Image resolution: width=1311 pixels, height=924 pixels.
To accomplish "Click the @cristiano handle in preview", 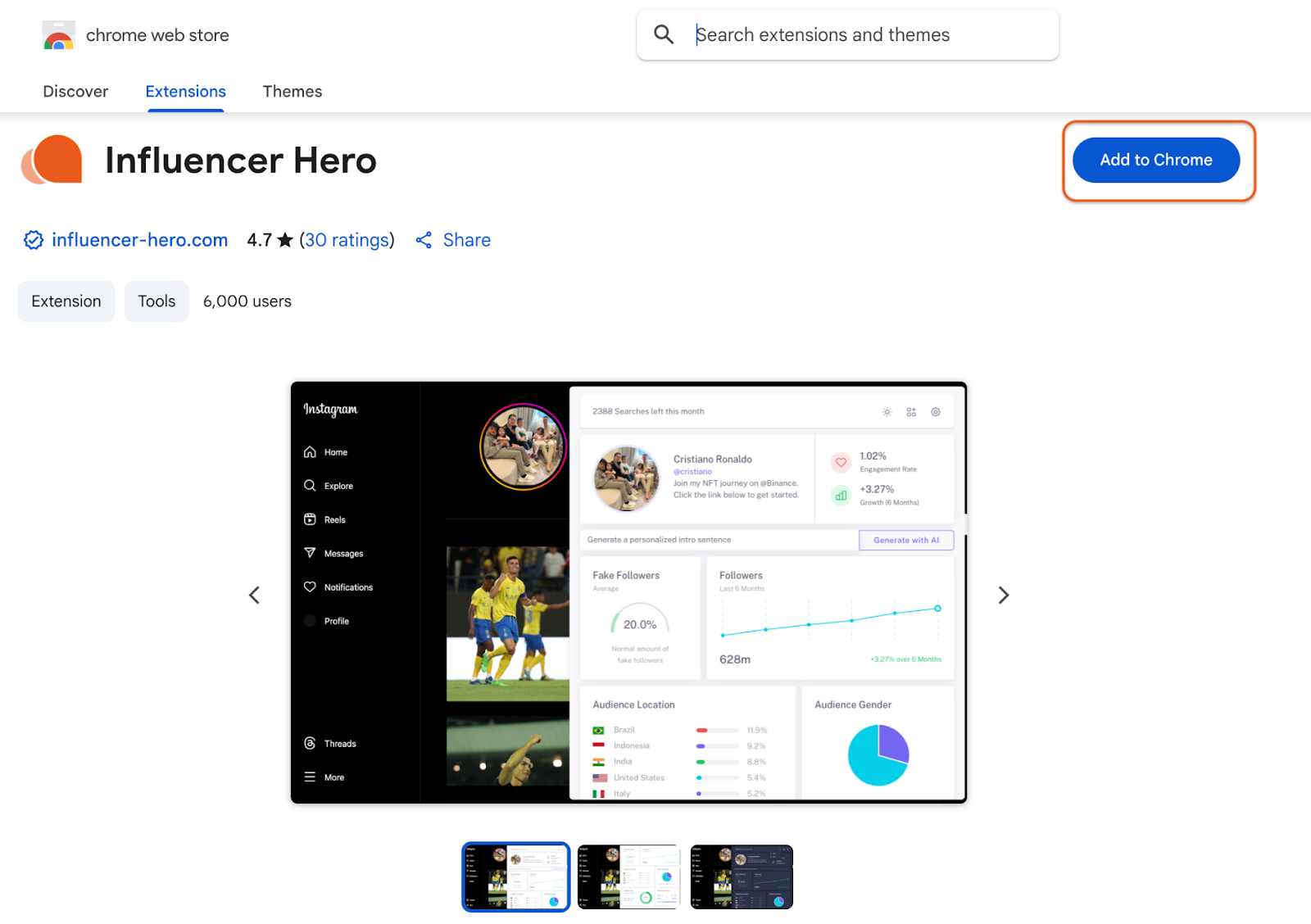I will pyautogui.click(x=692, y=472).
